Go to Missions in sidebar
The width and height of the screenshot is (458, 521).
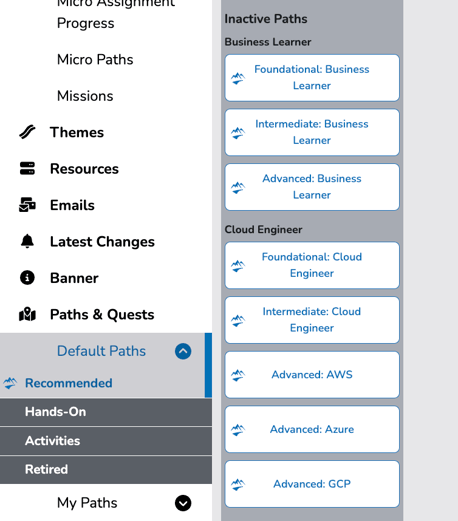point(85,96)
